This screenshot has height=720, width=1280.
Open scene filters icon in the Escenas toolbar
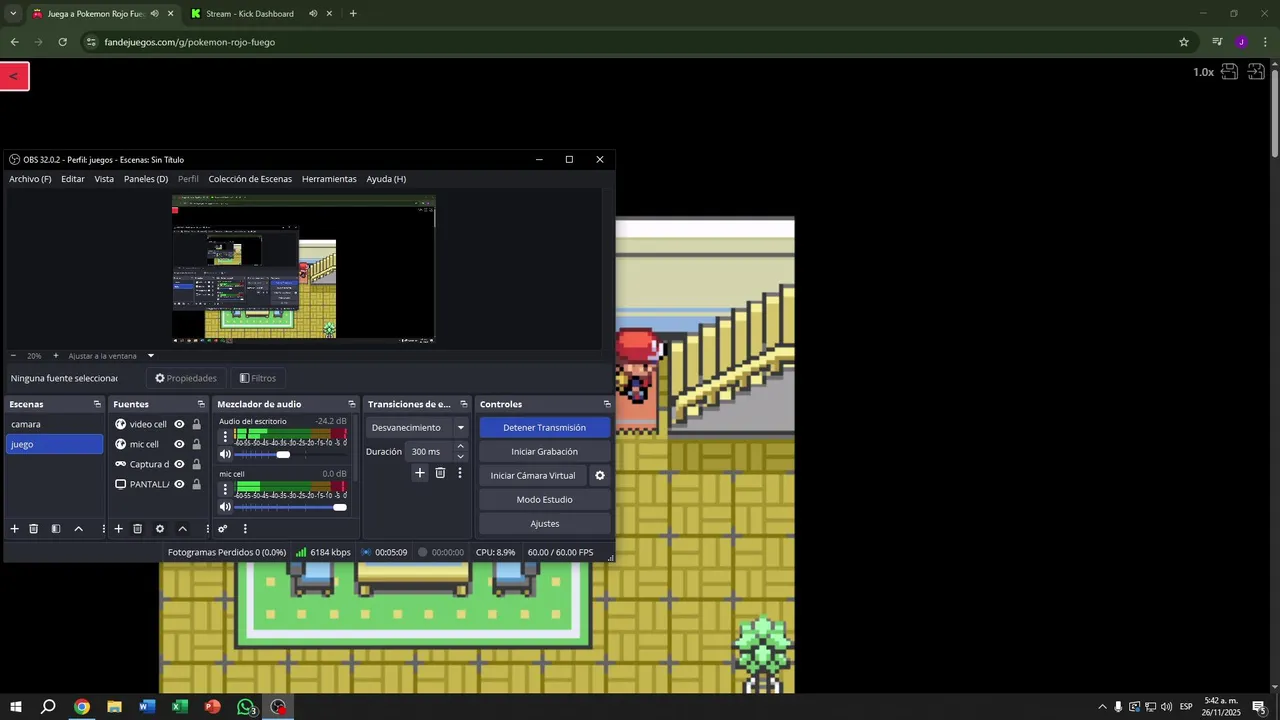click(x=56, y=529)
